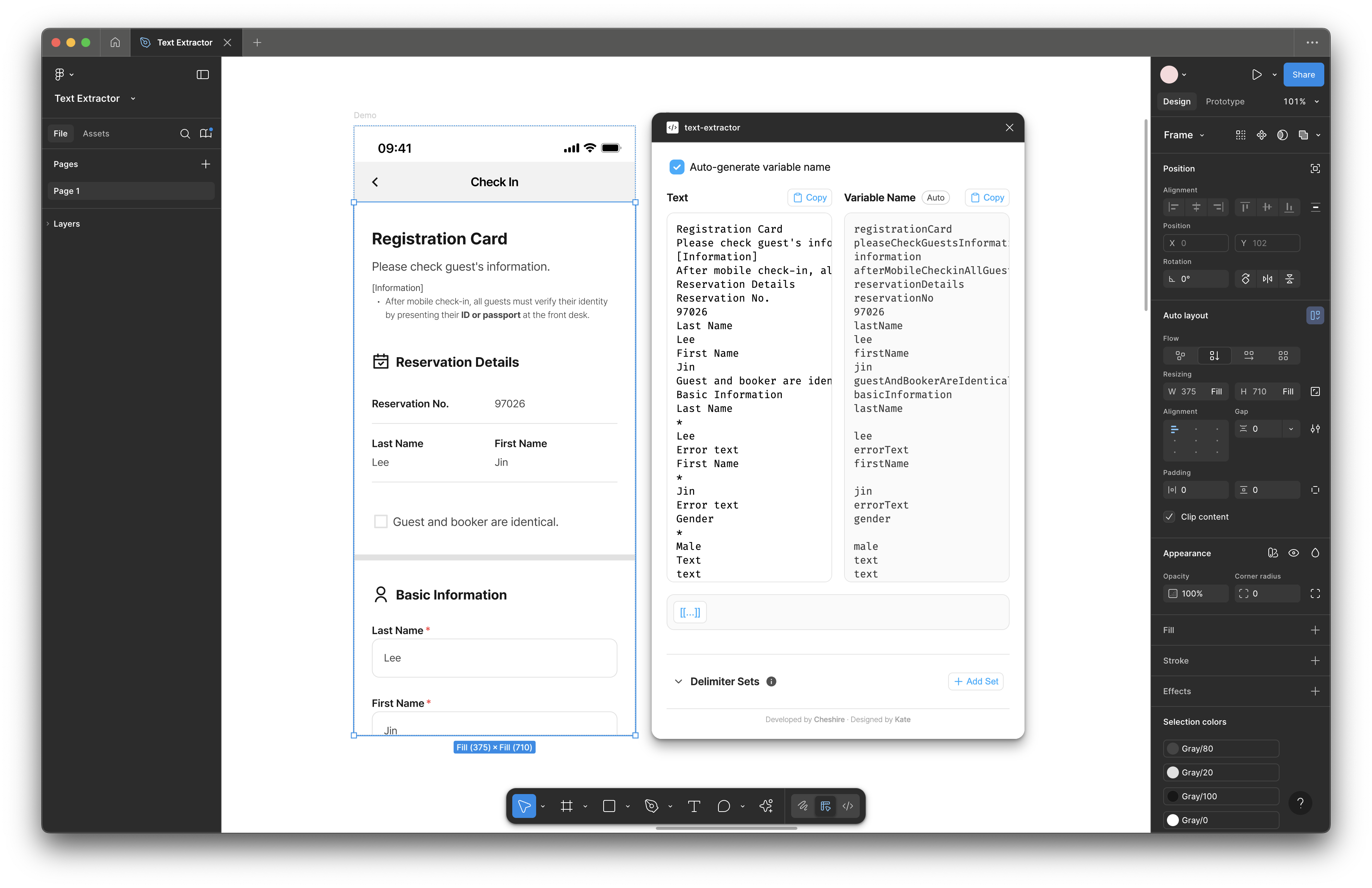Toggle the Appearance visibility eye icon
The height and width of the screenshot is (888, 1372).
(x=1294, y=553)
